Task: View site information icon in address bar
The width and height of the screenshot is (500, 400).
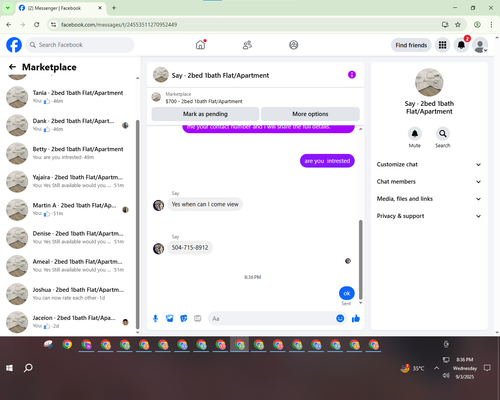Action: 53,24
